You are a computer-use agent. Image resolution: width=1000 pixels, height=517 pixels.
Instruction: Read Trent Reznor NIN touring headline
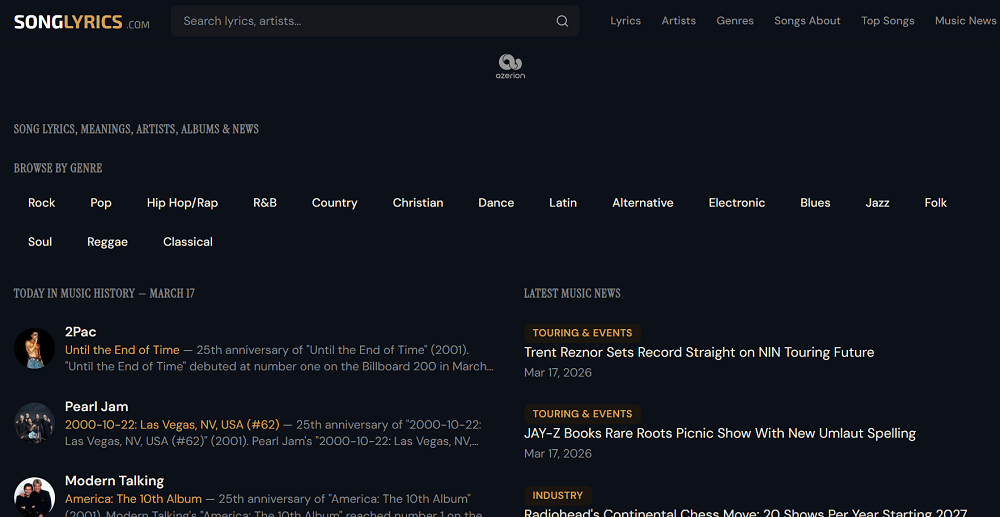click(x=699, y=353)
